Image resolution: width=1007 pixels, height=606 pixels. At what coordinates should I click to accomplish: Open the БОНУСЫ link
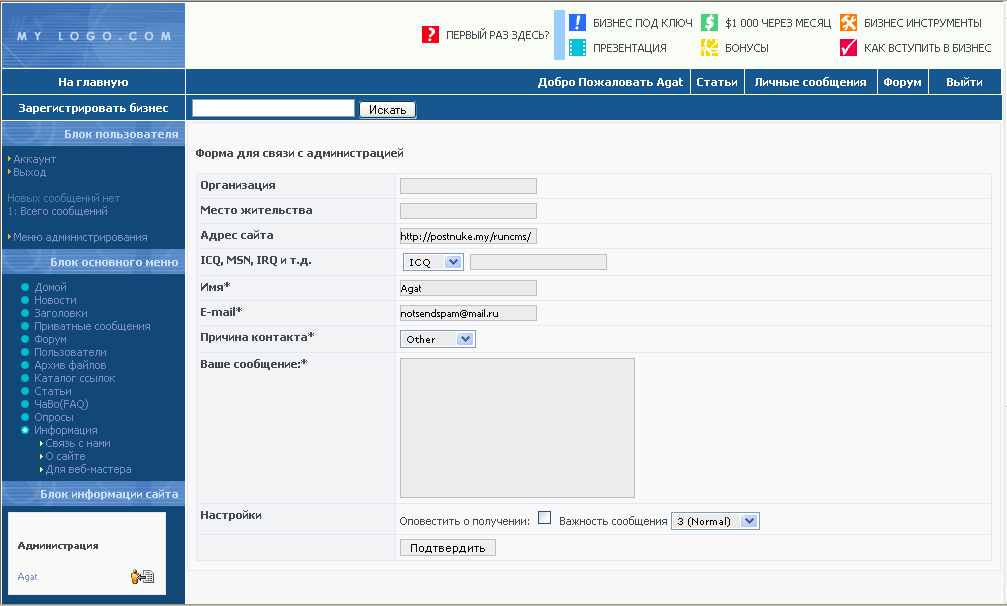point(747,48)
